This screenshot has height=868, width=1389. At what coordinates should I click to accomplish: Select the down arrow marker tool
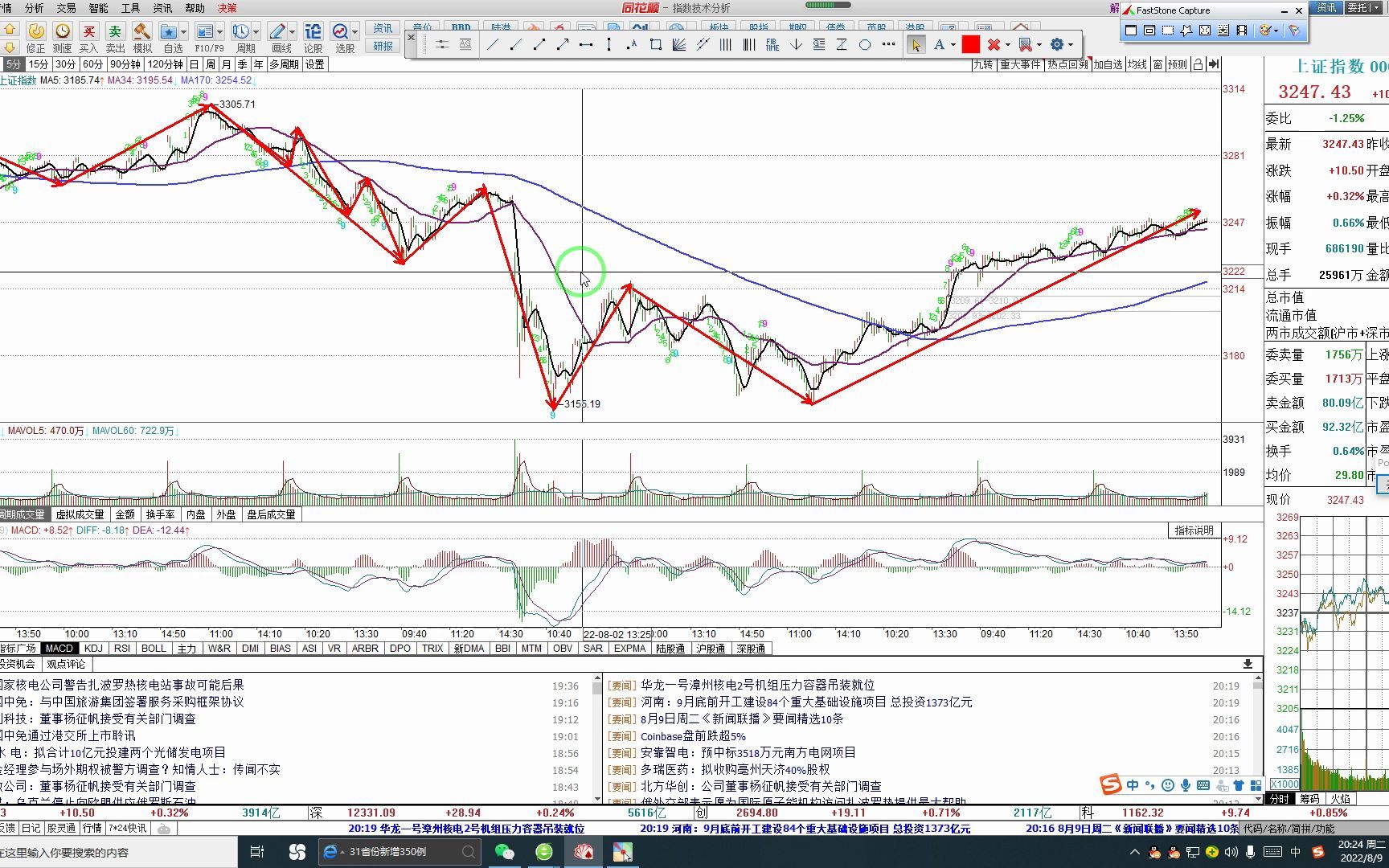point(796,45)
